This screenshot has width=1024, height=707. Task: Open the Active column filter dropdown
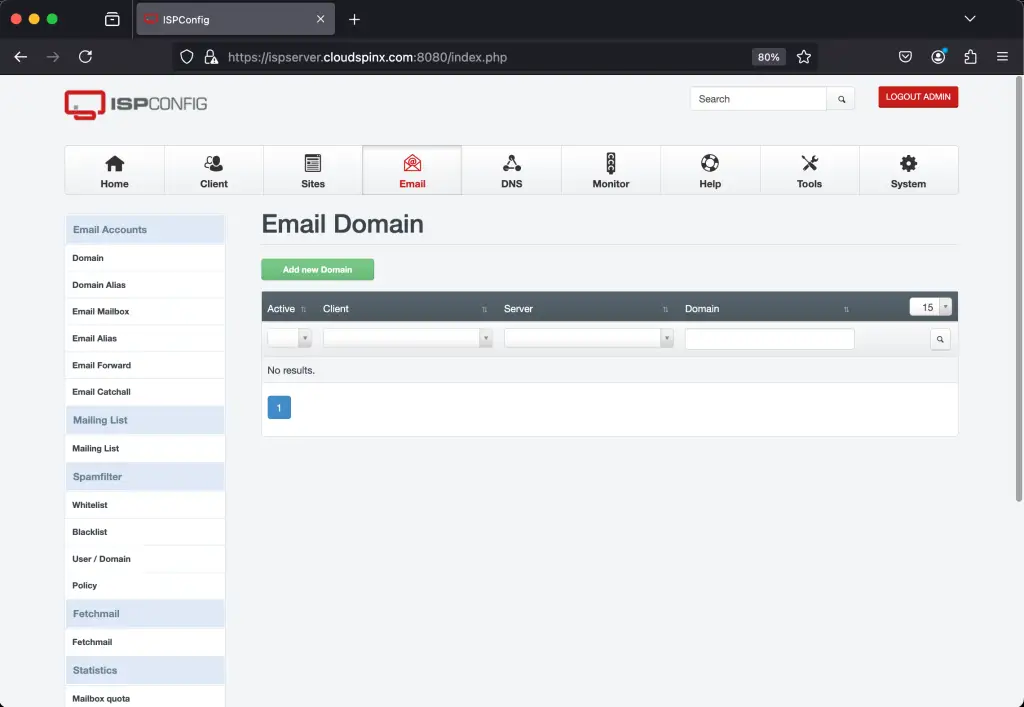click(288, 338)
